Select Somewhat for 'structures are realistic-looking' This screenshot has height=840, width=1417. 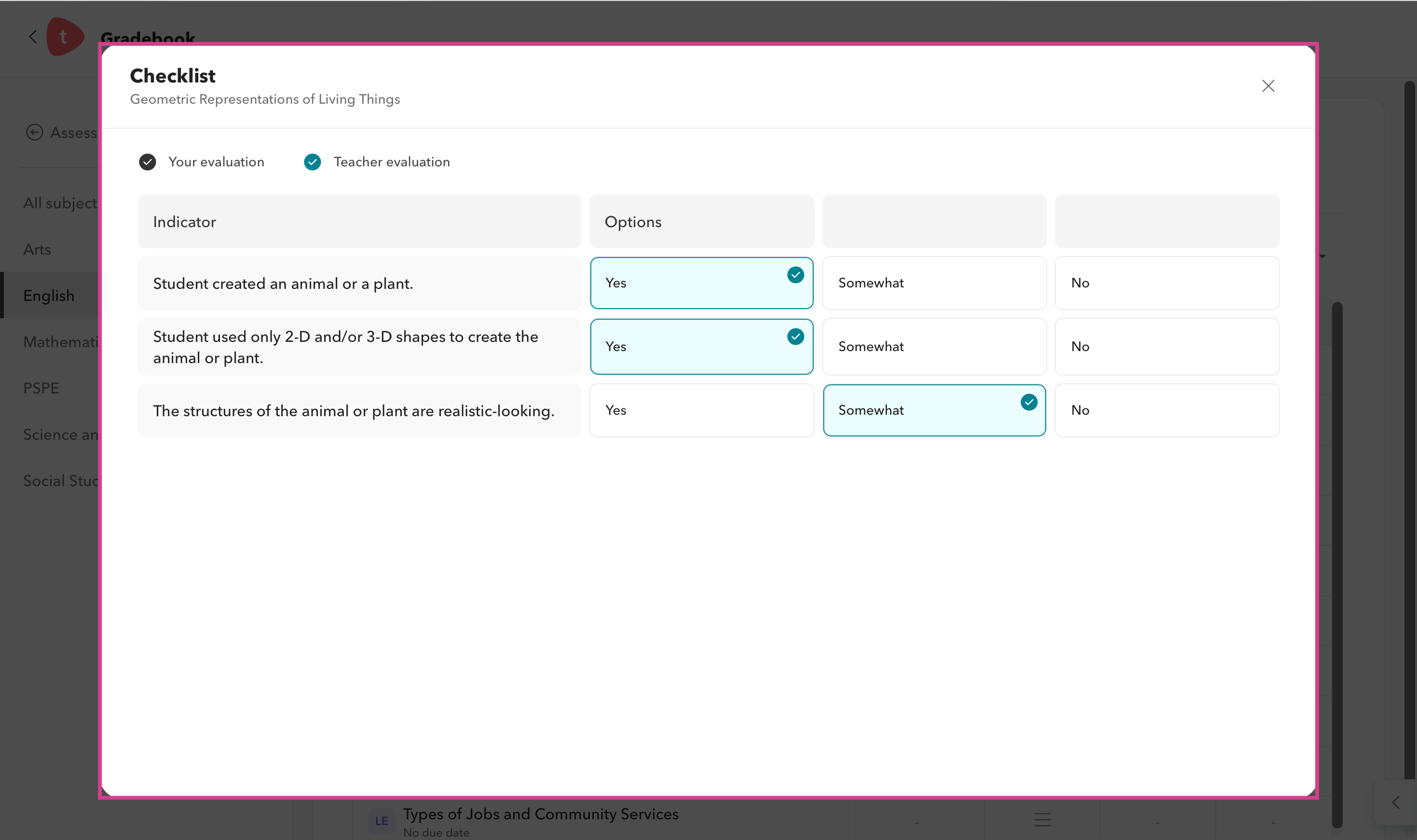pos(934,410)
